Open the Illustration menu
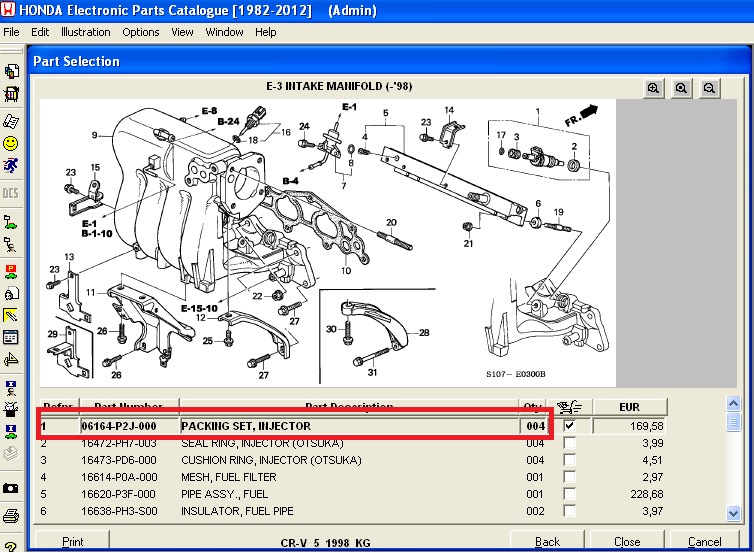This screenshot has height=553, width=754. point(86,32)
